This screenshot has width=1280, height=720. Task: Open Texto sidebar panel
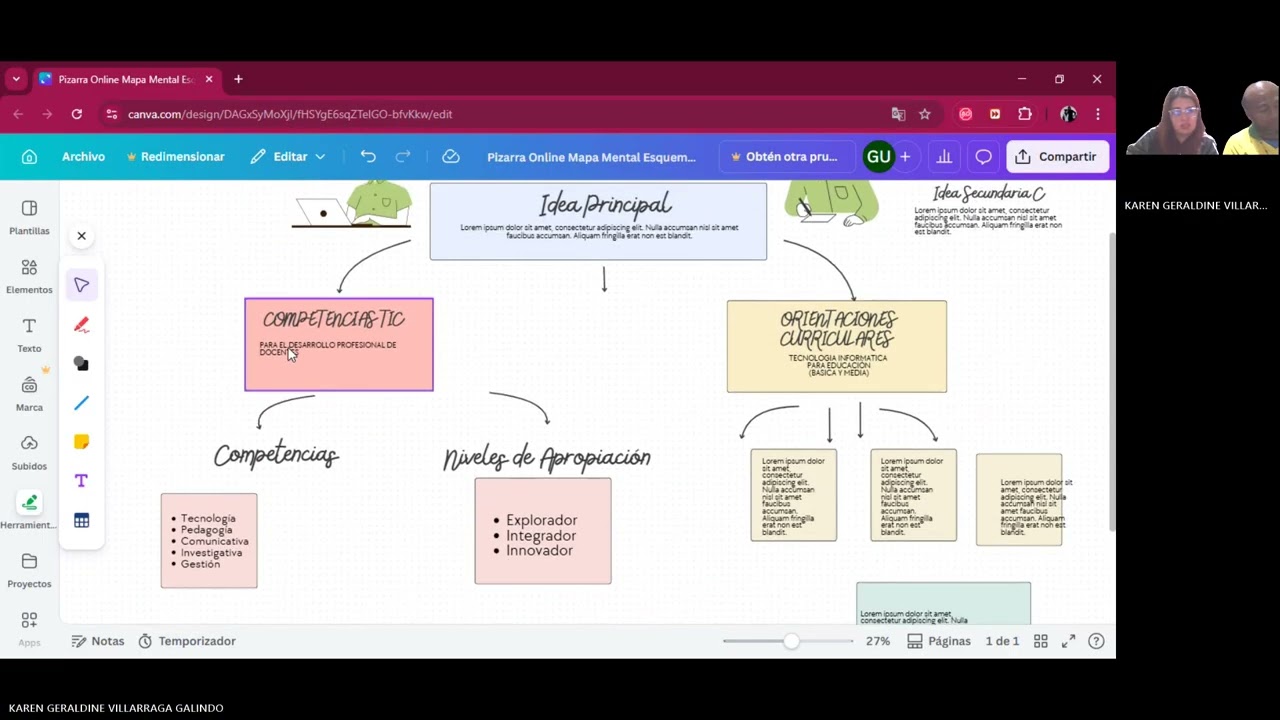pyautogui.click(x=29, y=335)
